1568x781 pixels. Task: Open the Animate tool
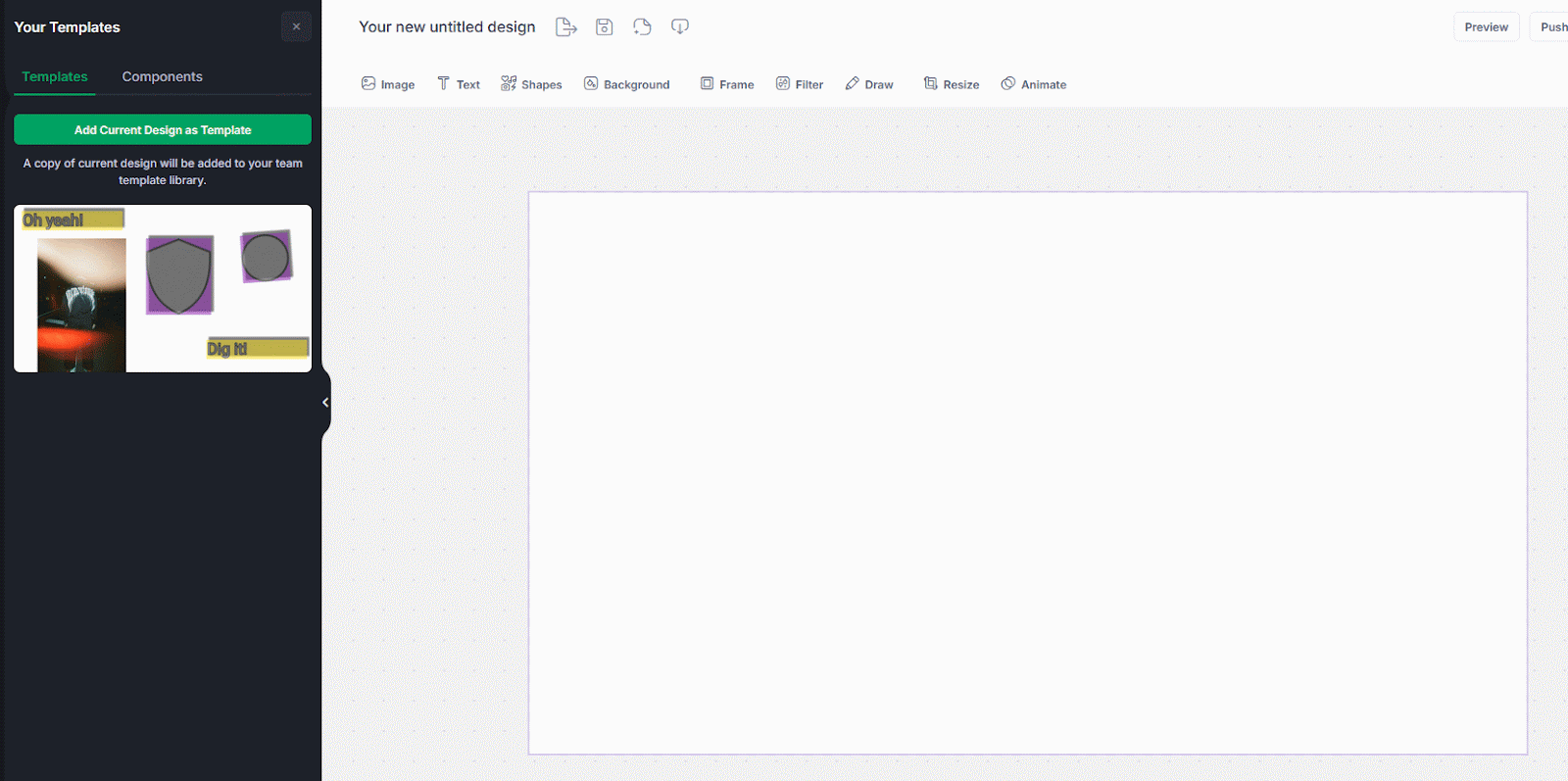1034,84
